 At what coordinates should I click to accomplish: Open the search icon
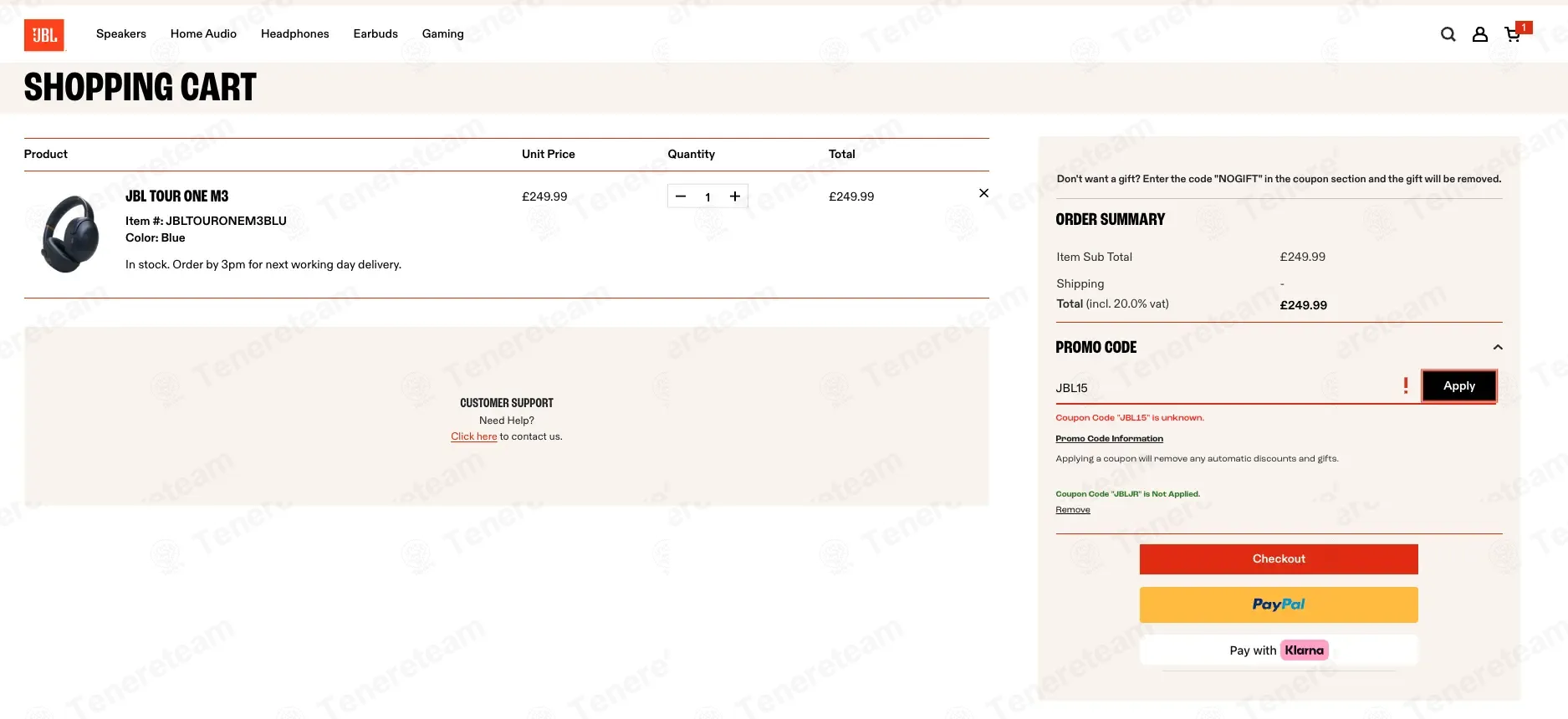(1448, 34)
